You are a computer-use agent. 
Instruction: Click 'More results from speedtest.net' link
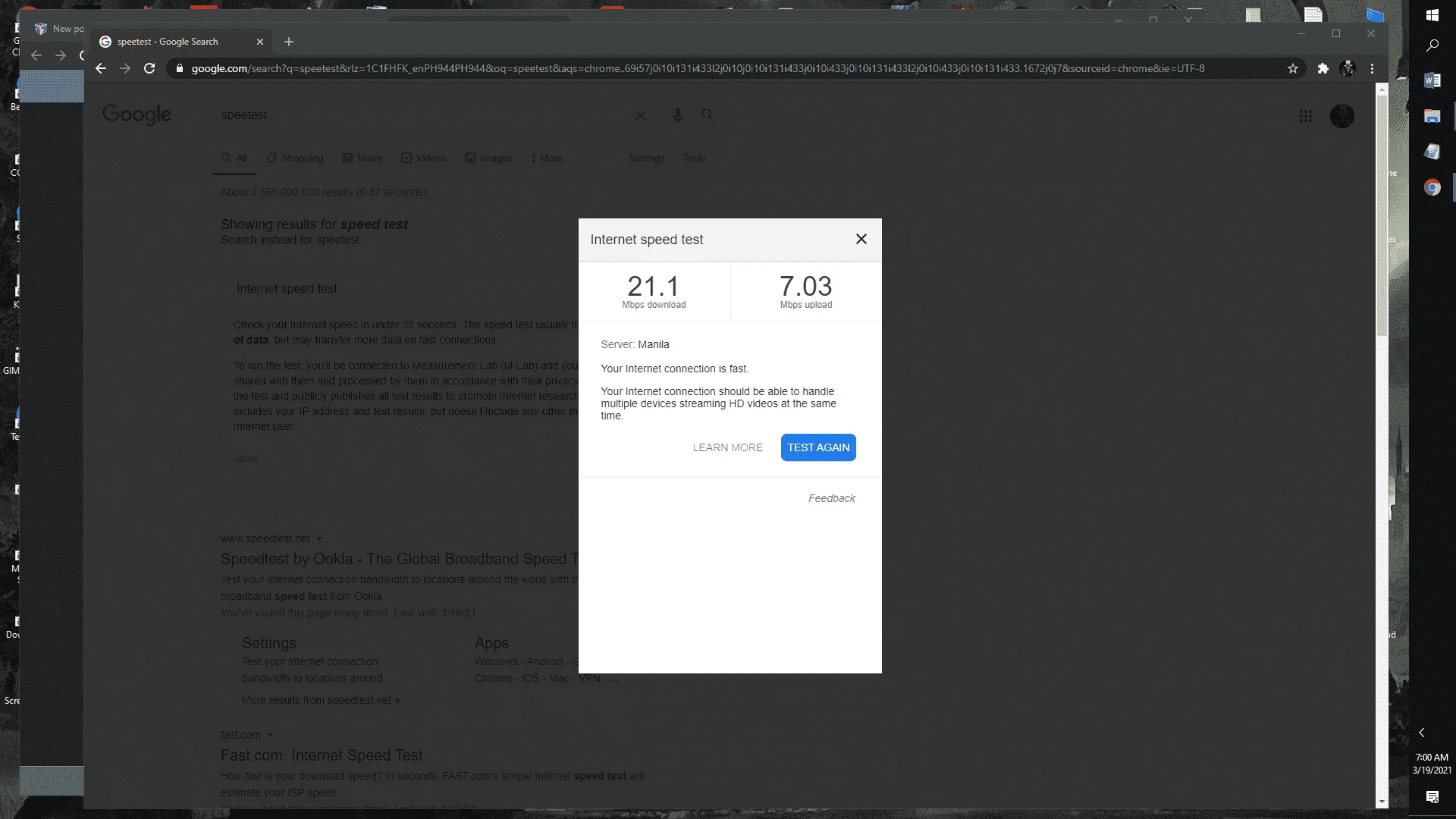(321, 700)
